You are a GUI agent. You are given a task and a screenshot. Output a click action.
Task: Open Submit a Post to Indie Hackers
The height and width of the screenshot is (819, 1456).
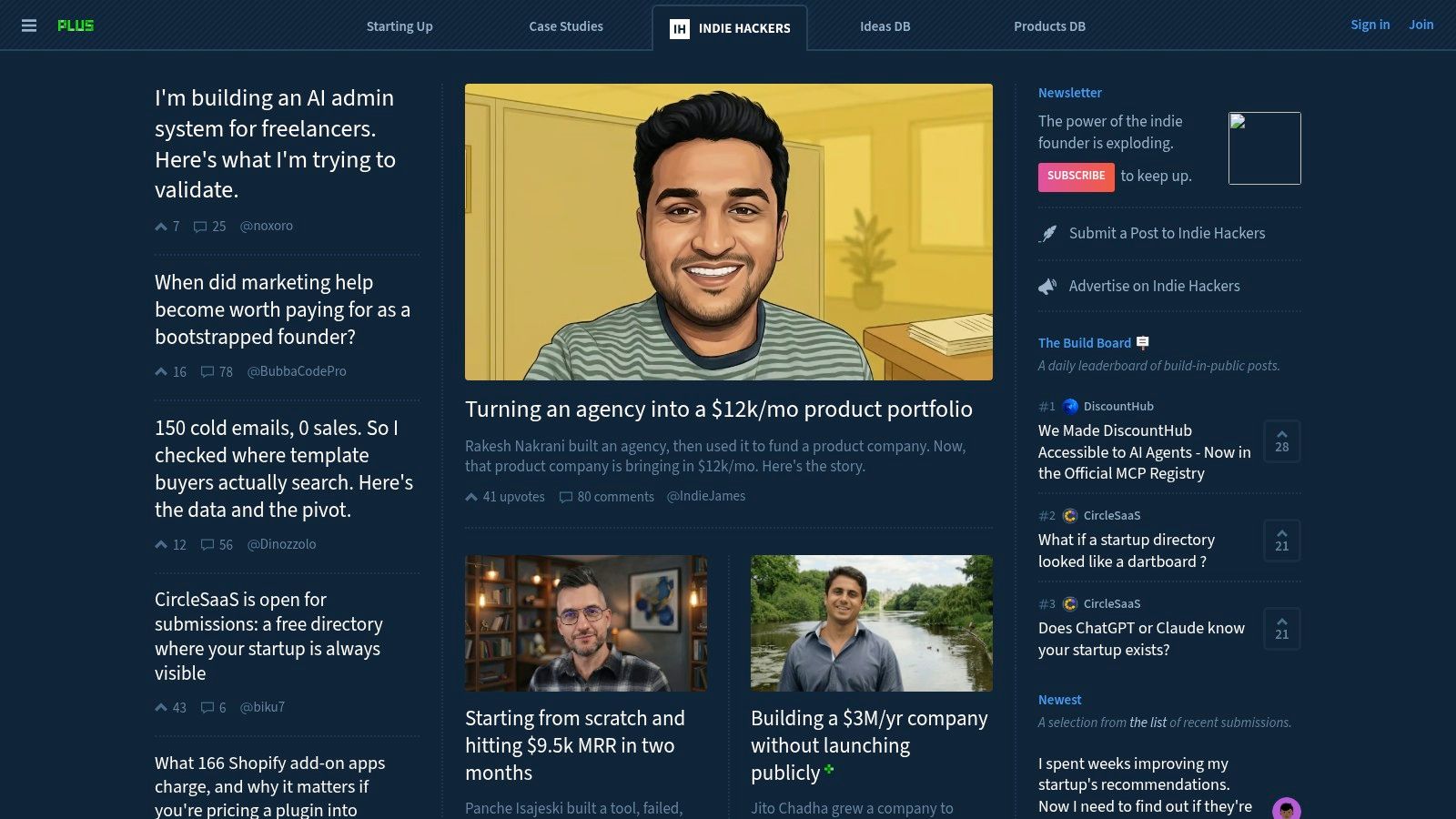[x=1167, y=234]
